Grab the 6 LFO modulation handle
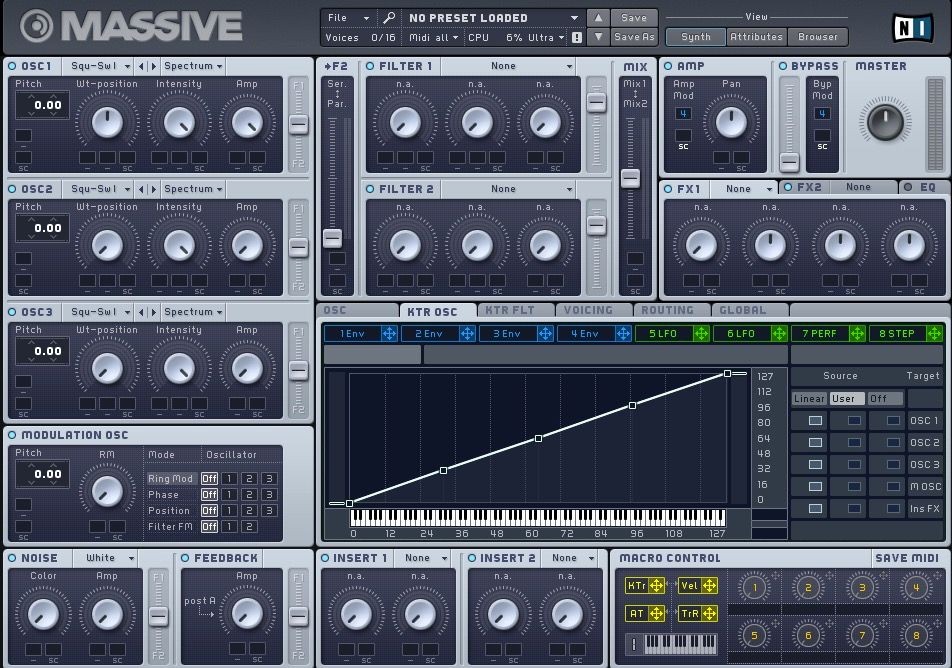The height and width of the screenshot is (668, 952). (x=779, y=333)
